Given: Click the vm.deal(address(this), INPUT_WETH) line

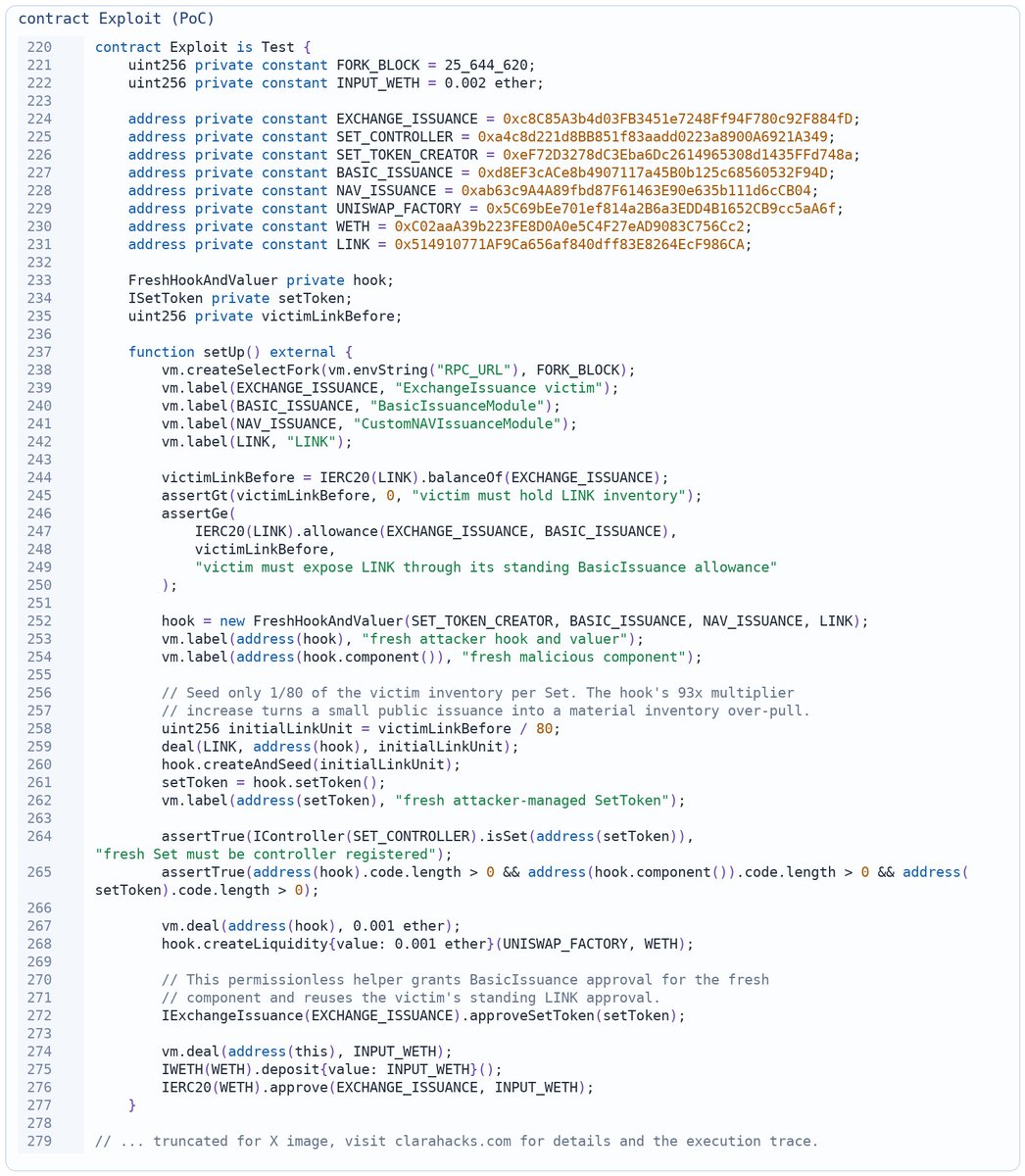Looking at the screenshot, I should (x=307, y=1051).
